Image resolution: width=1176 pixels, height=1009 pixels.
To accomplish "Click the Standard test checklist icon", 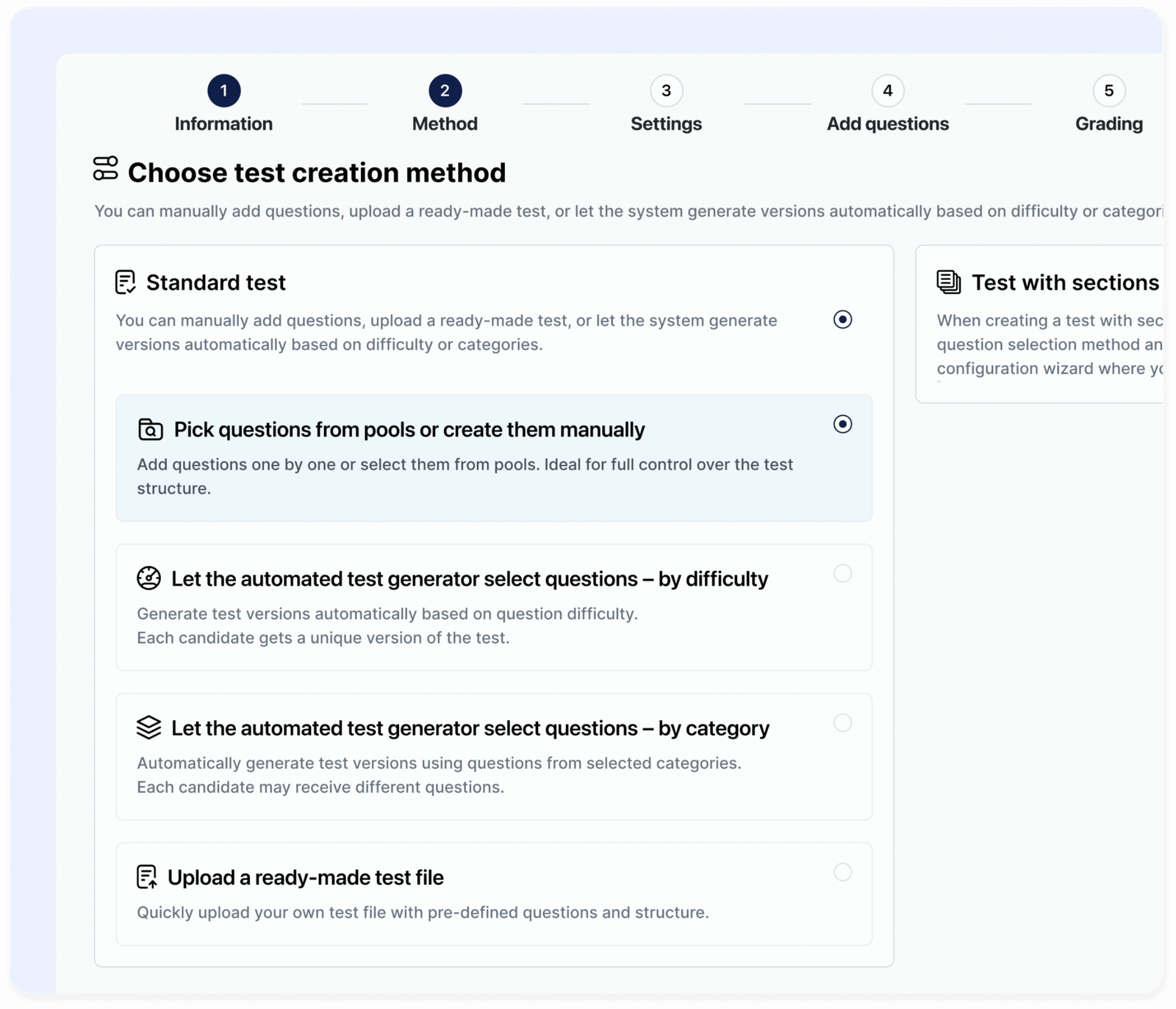I will 126,282.
